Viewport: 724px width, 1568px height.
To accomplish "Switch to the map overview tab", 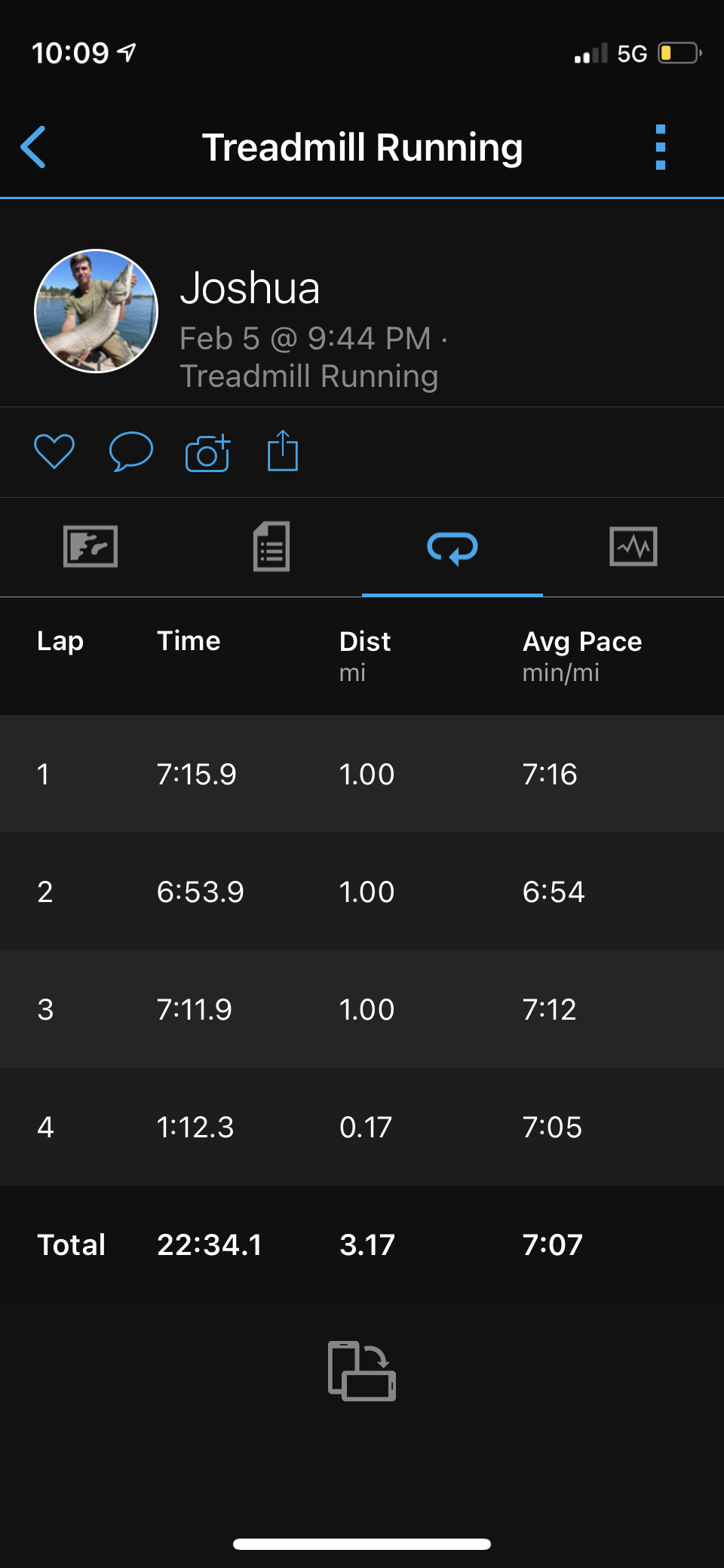I will [90, 546].
